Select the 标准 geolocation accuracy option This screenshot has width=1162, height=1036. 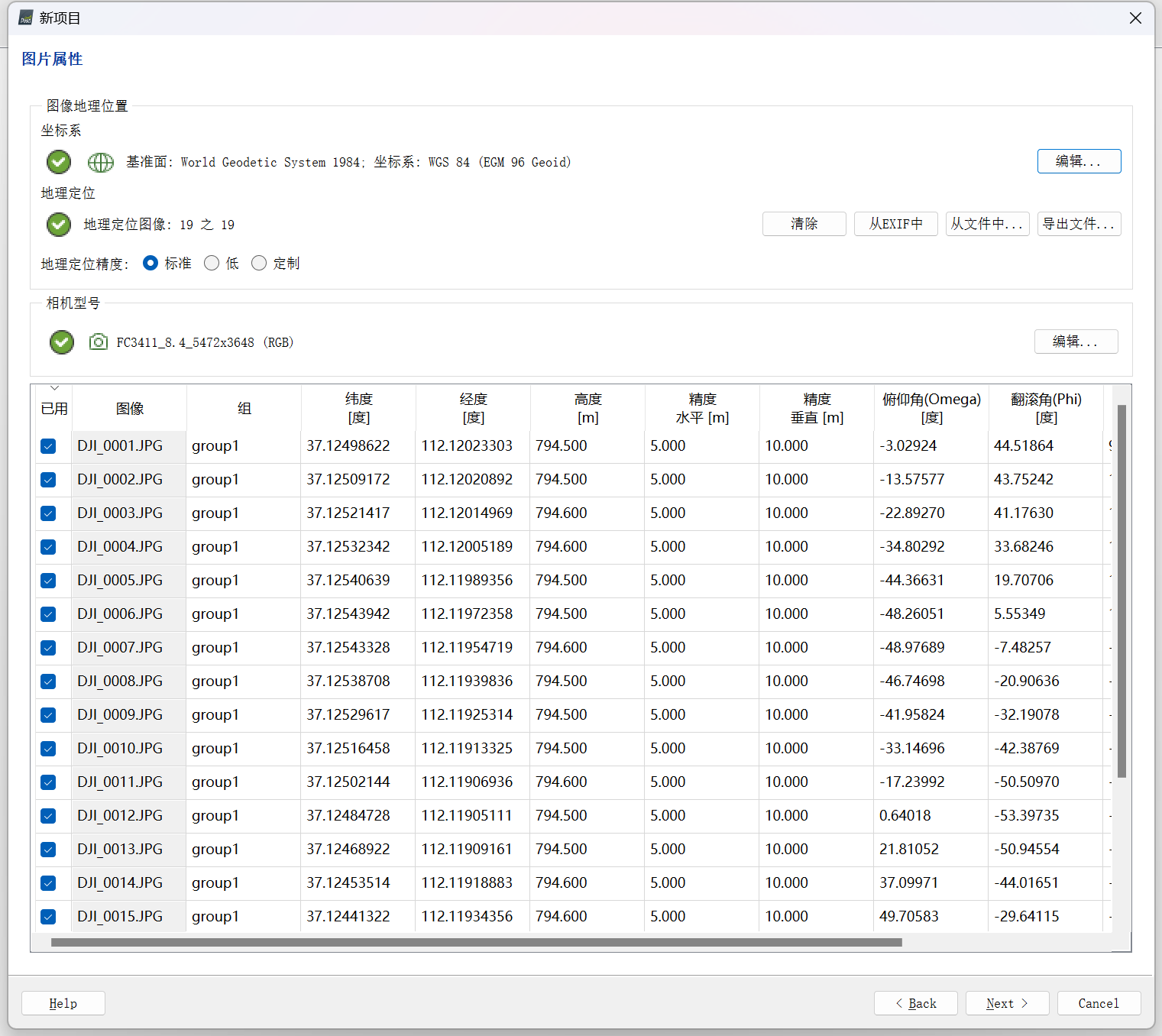coord(151,263)
